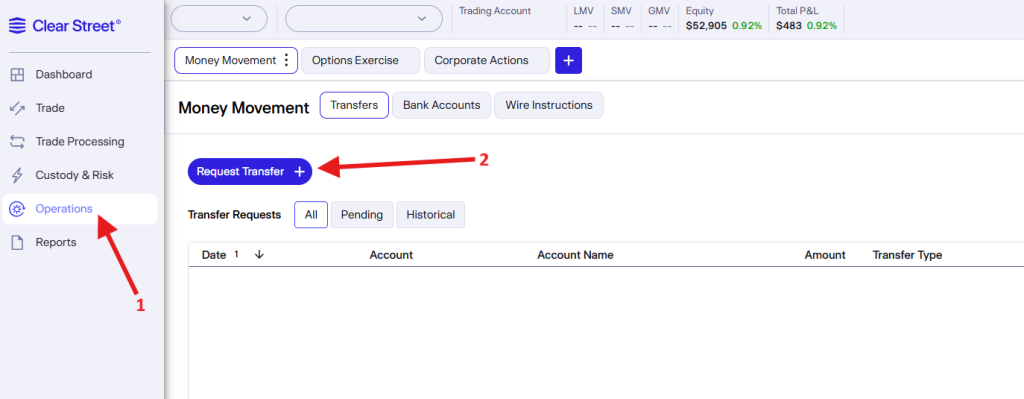Switch to Options Exercise tab
This screenshot has height=399, width=1024.
point(360,60)
